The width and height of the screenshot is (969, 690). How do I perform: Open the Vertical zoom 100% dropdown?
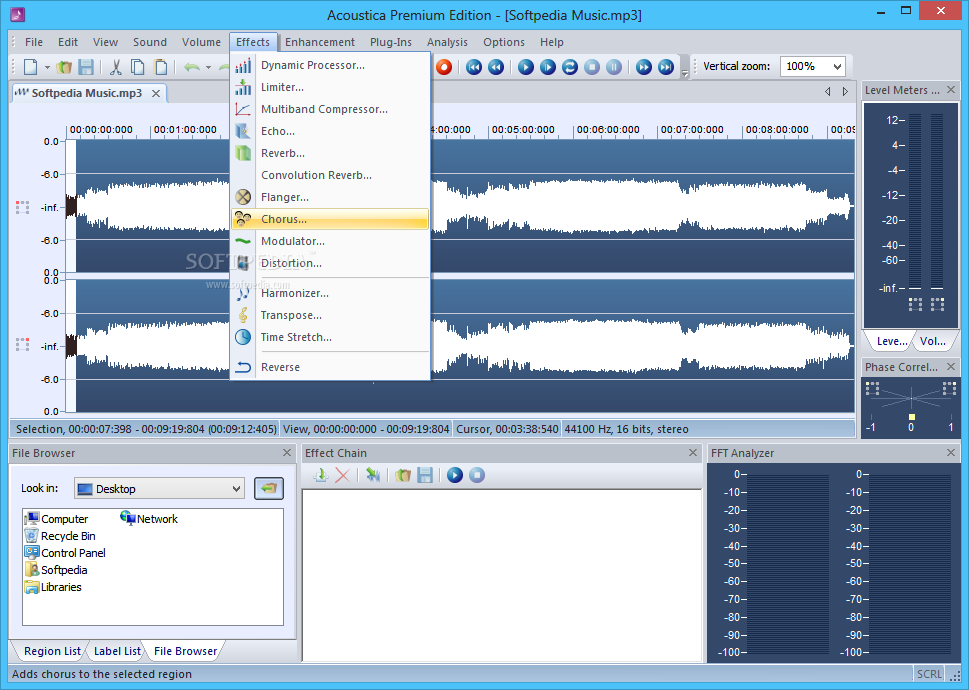click(837, 66)
